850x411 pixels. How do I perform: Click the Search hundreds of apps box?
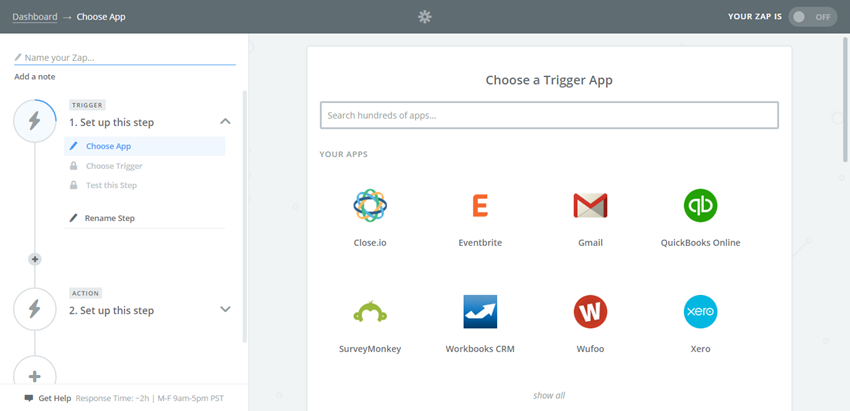click(549, 115)
